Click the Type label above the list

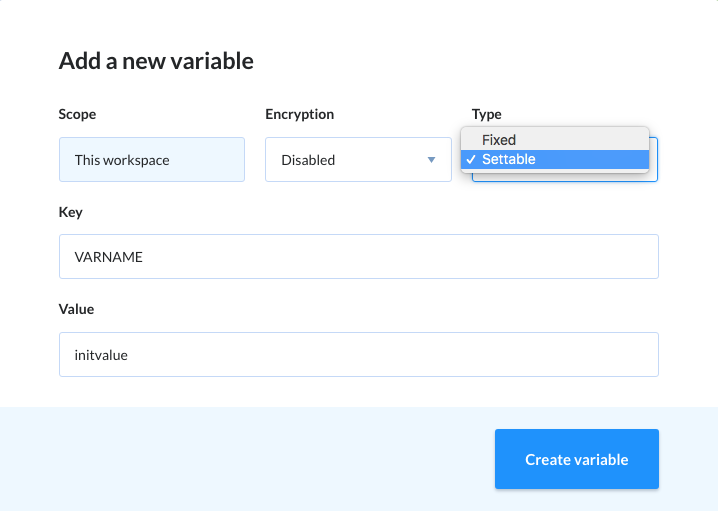click(486, 114)
